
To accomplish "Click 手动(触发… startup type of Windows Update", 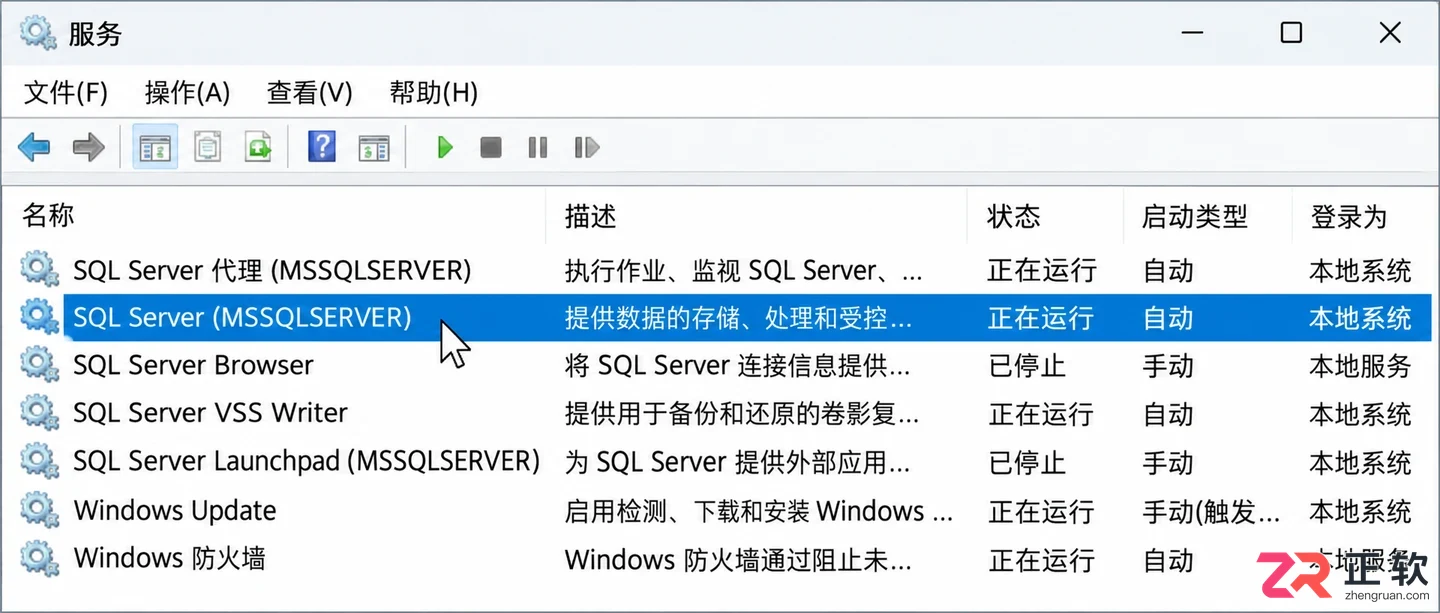I will (x=1212, y=511).
